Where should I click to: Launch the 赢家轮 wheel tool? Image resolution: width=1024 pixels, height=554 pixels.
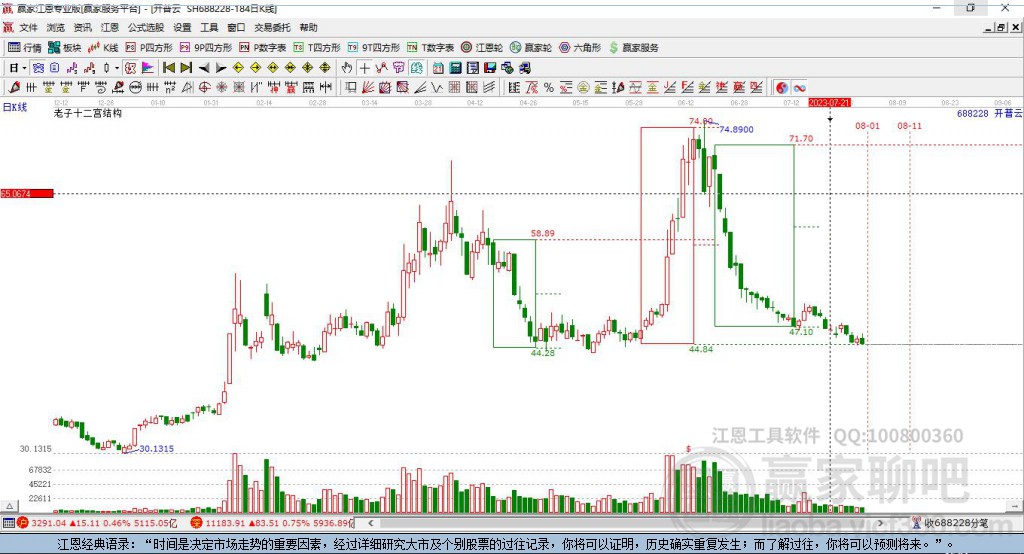(530, 48)
